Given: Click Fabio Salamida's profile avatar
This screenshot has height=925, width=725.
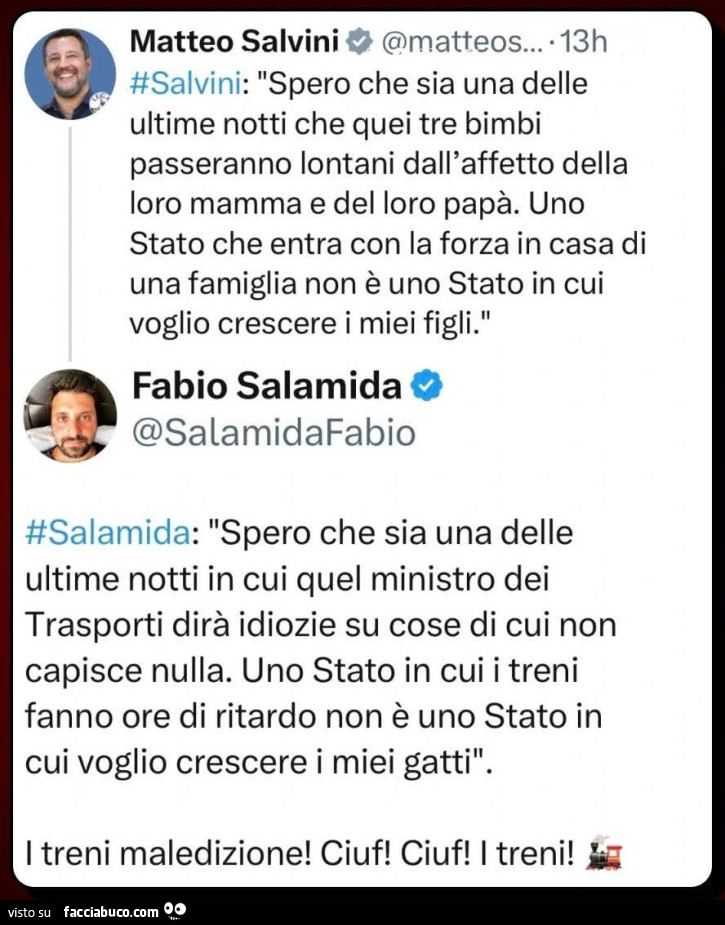Looking at the screenshot, I should tap(68, 415).
